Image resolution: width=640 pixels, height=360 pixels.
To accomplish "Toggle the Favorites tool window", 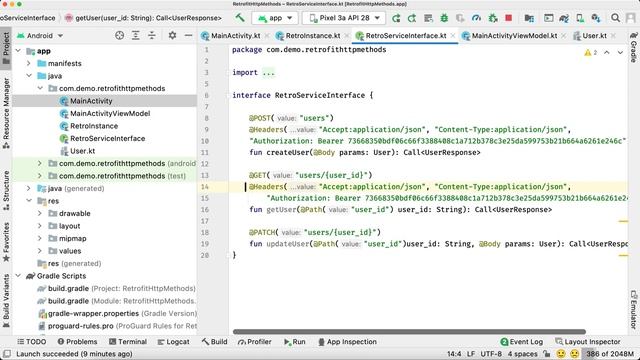I will click(6, 242).
